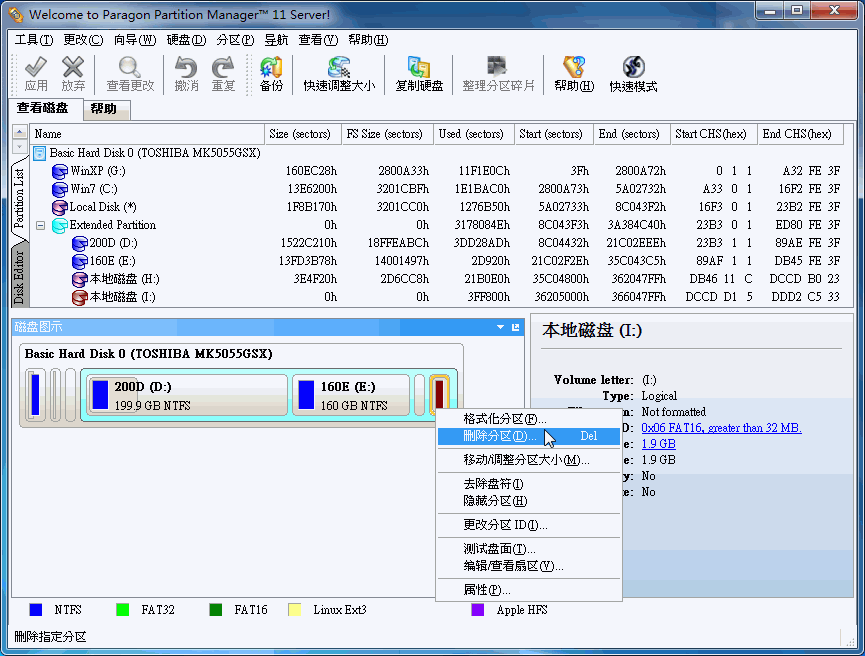Start Express Resize (快速调整大小) toolbar icon
The width and height of the screenshot is (865, 656).
tap(339, 68)
